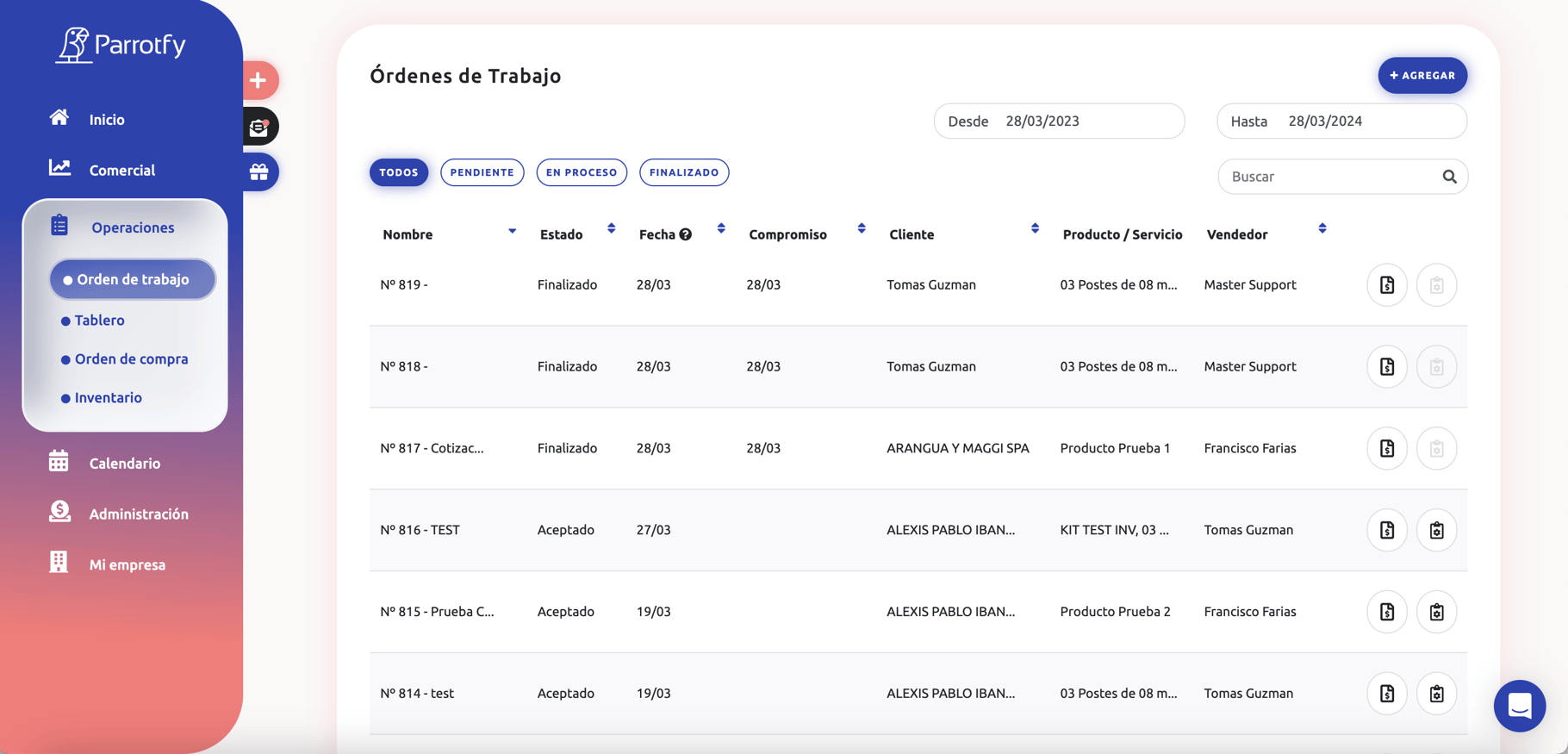Click the Fecha help question mark icon
Image resolution: width=1568 pixels, height=754 pixels.
686,234
